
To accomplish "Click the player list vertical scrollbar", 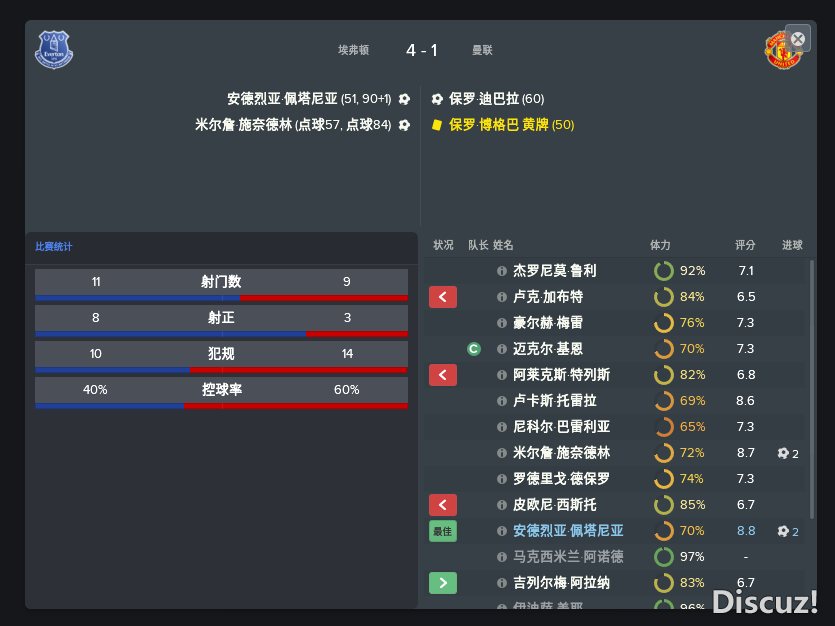I will (x=812, y=389).
